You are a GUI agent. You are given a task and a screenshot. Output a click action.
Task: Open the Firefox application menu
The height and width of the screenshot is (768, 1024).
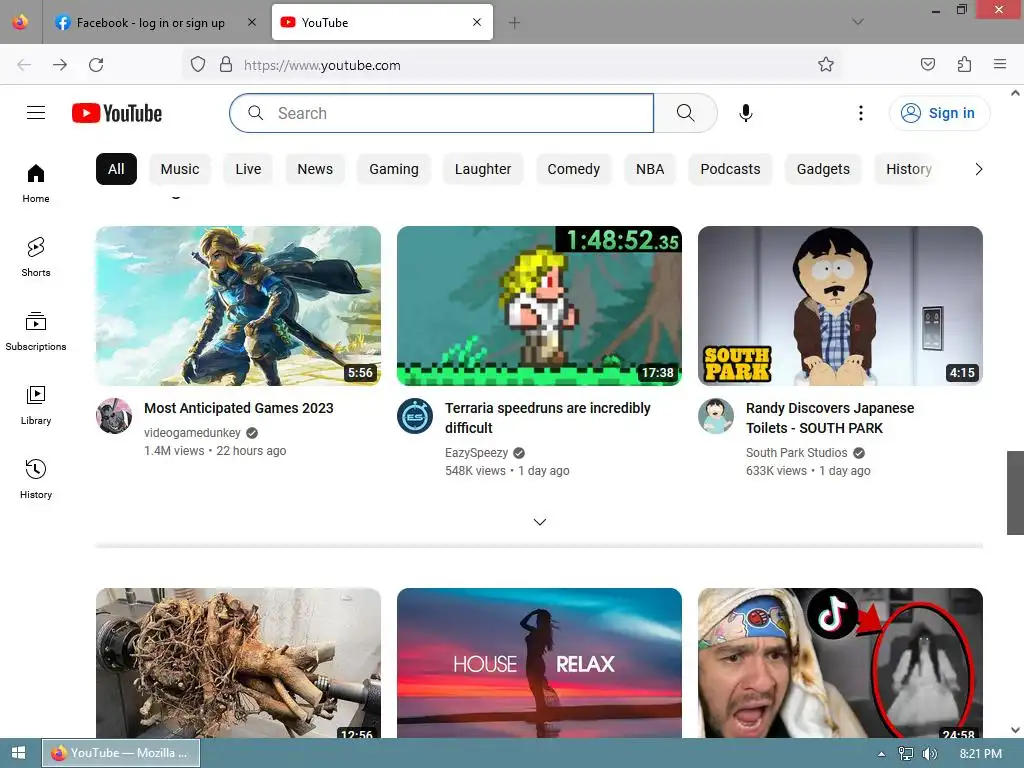tap(1000, 64)
